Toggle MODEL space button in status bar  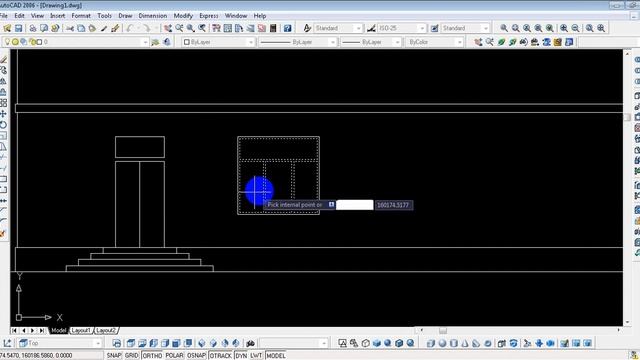pos(276,356)
